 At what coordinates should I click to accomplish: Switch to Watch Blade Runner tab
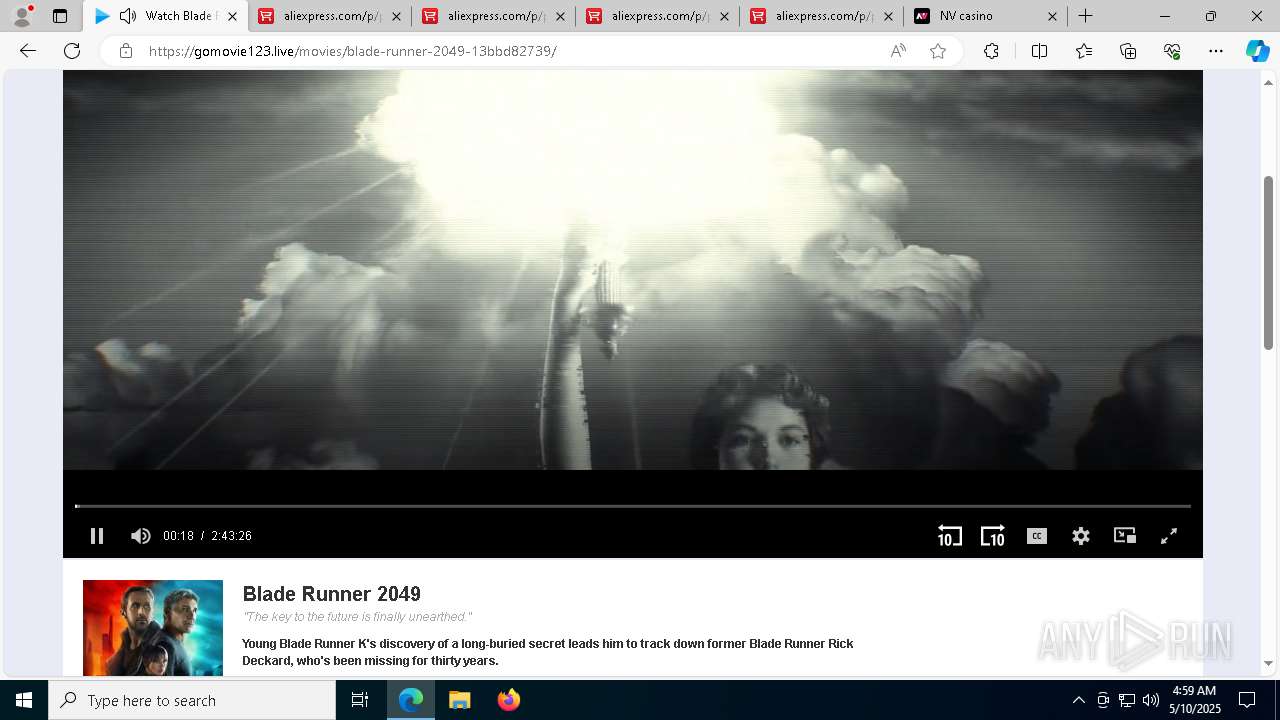pyautogui.click(x=166, y=16)
